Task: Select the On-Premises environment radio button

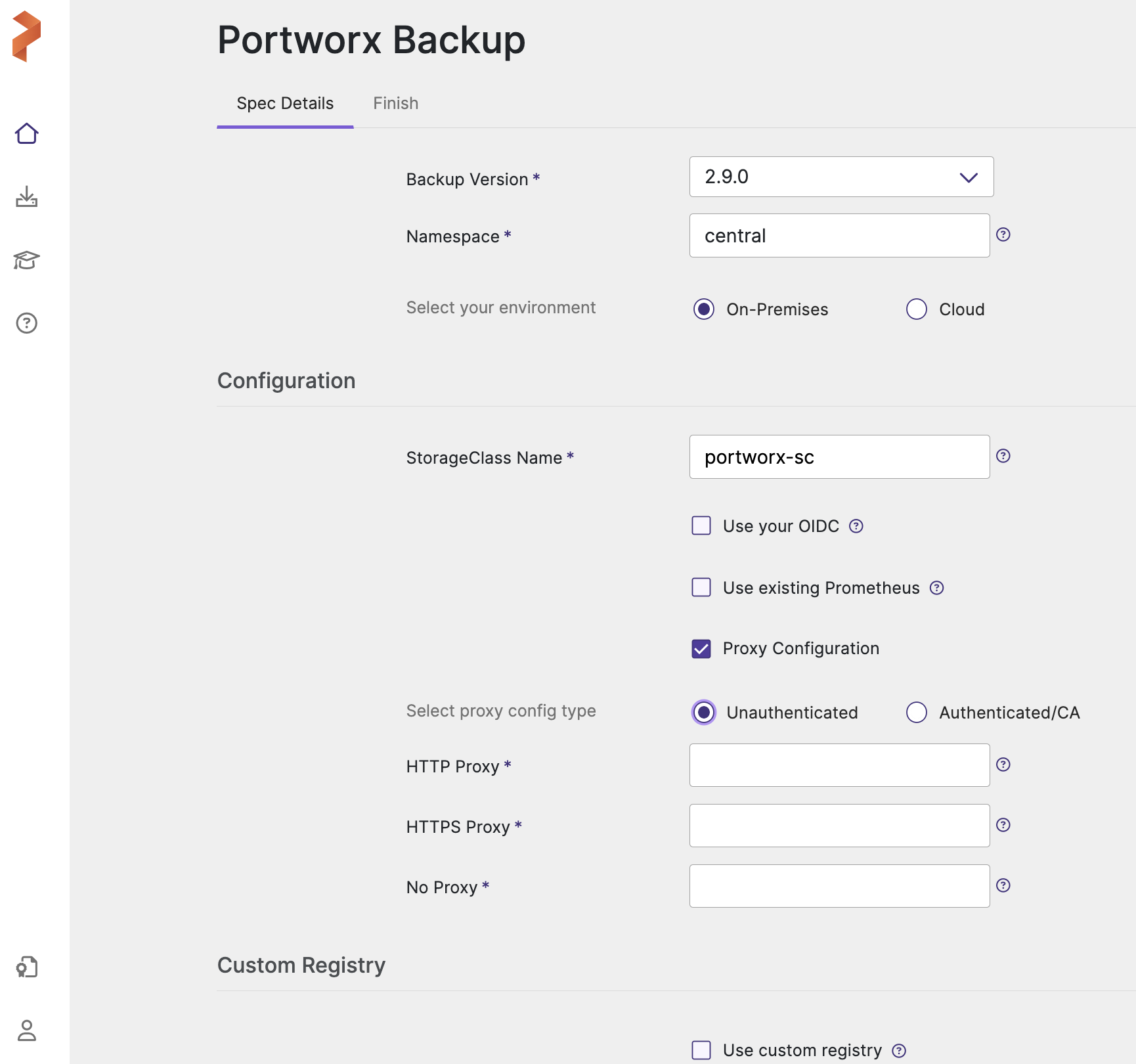Action: pos(704,309)
